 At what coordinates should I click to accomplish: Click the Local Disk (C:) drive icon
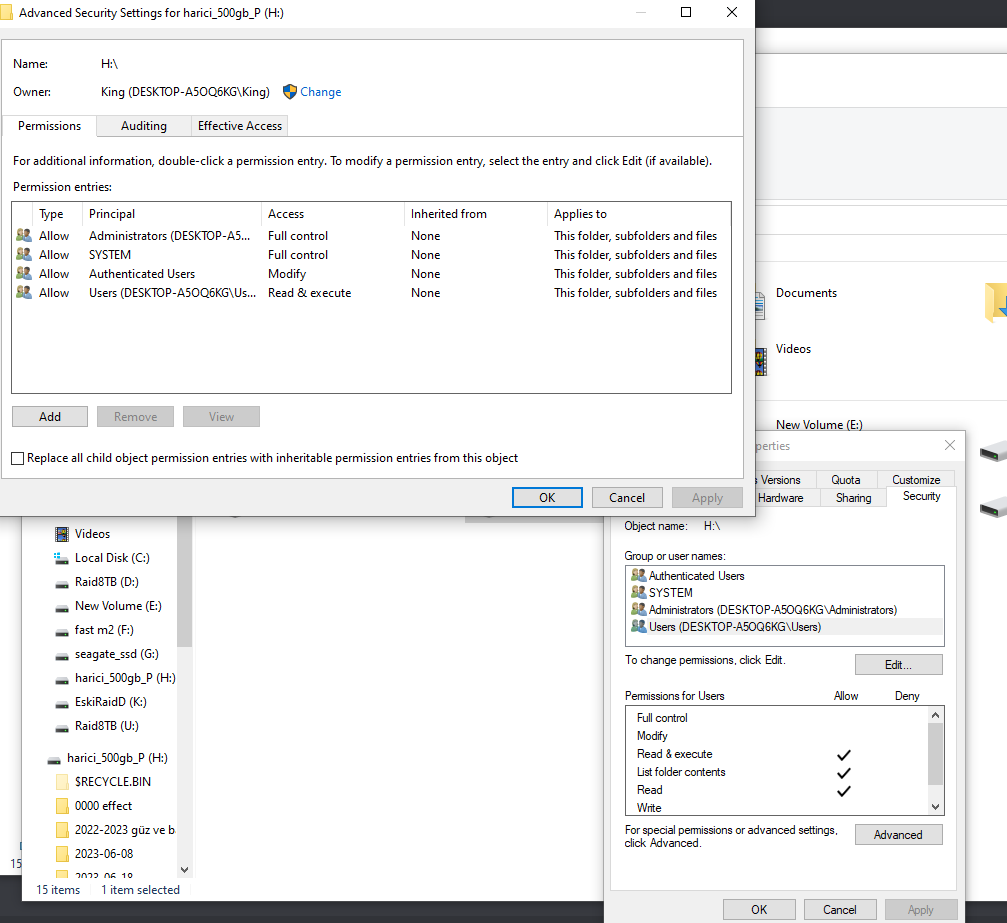(62, 558)
